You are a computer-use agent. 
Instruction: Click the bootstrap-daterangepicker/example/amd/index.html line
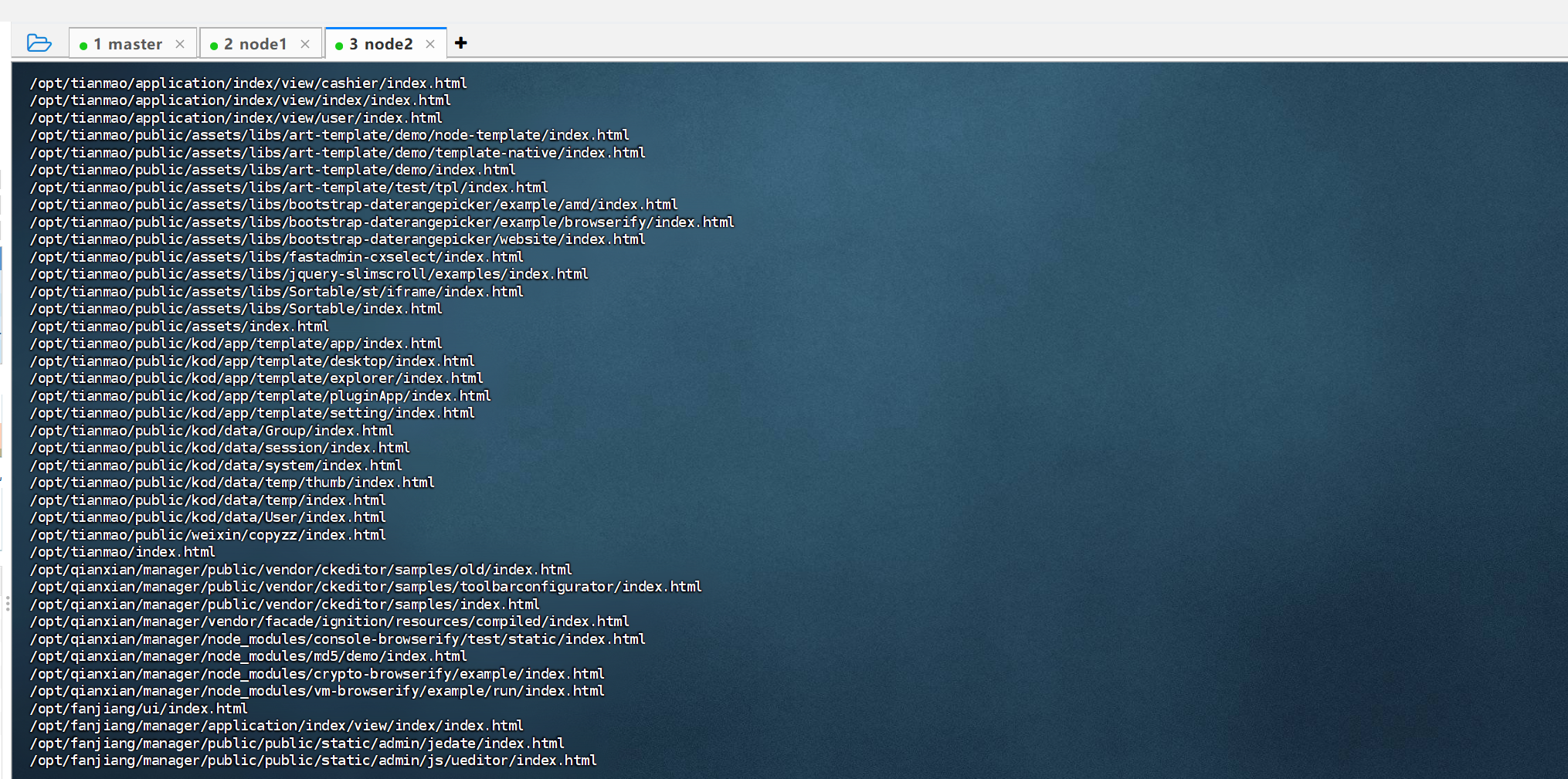(x=354, y=205)
